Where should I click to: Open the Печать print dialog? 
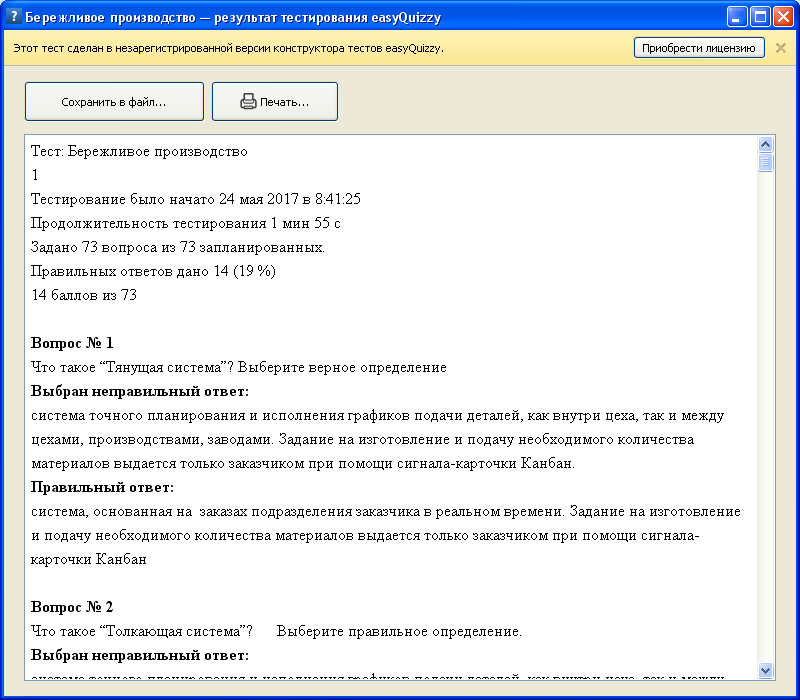[275, 102]
